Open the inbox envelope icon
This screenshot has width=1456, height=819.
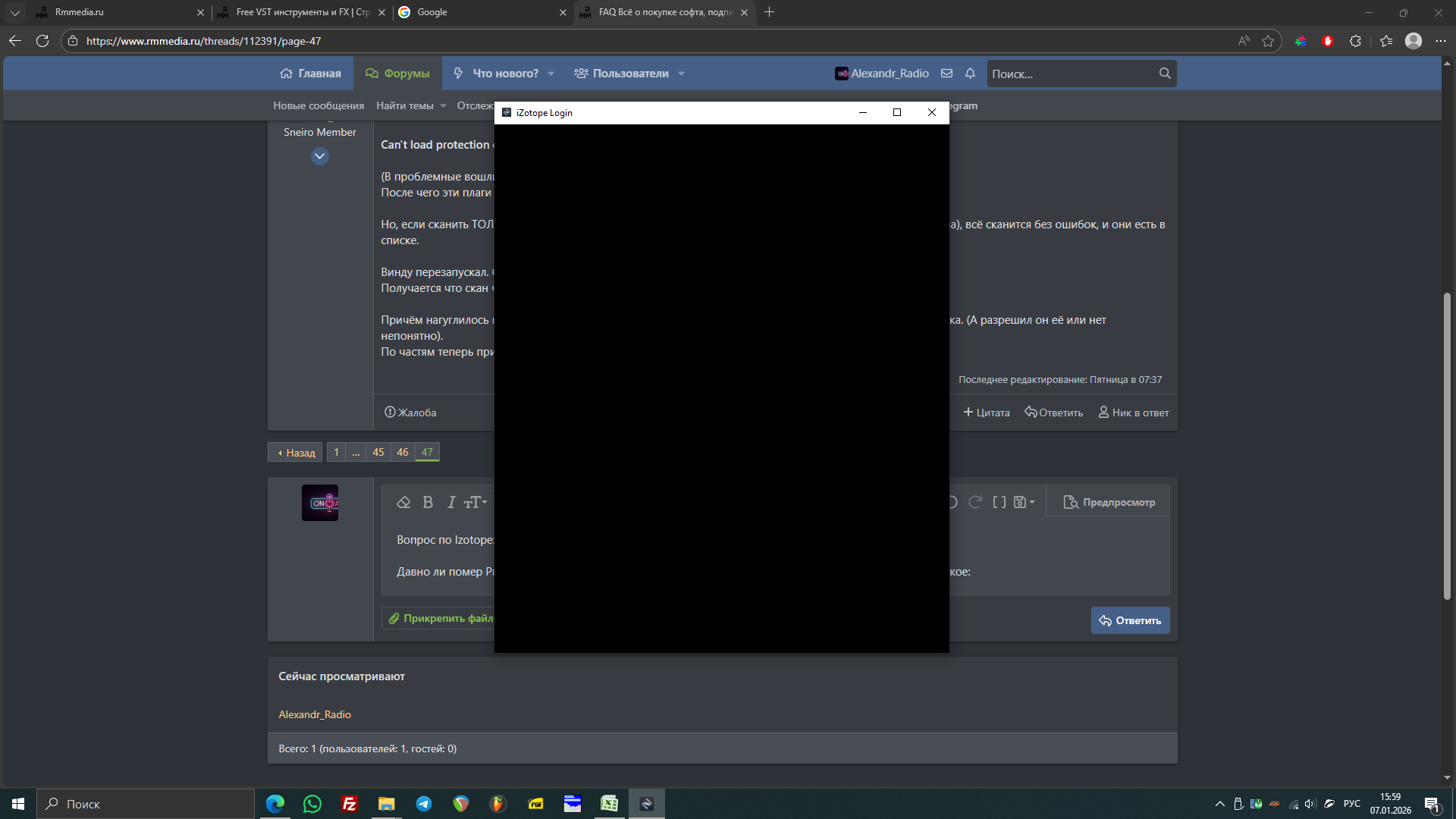pos(946,74)
